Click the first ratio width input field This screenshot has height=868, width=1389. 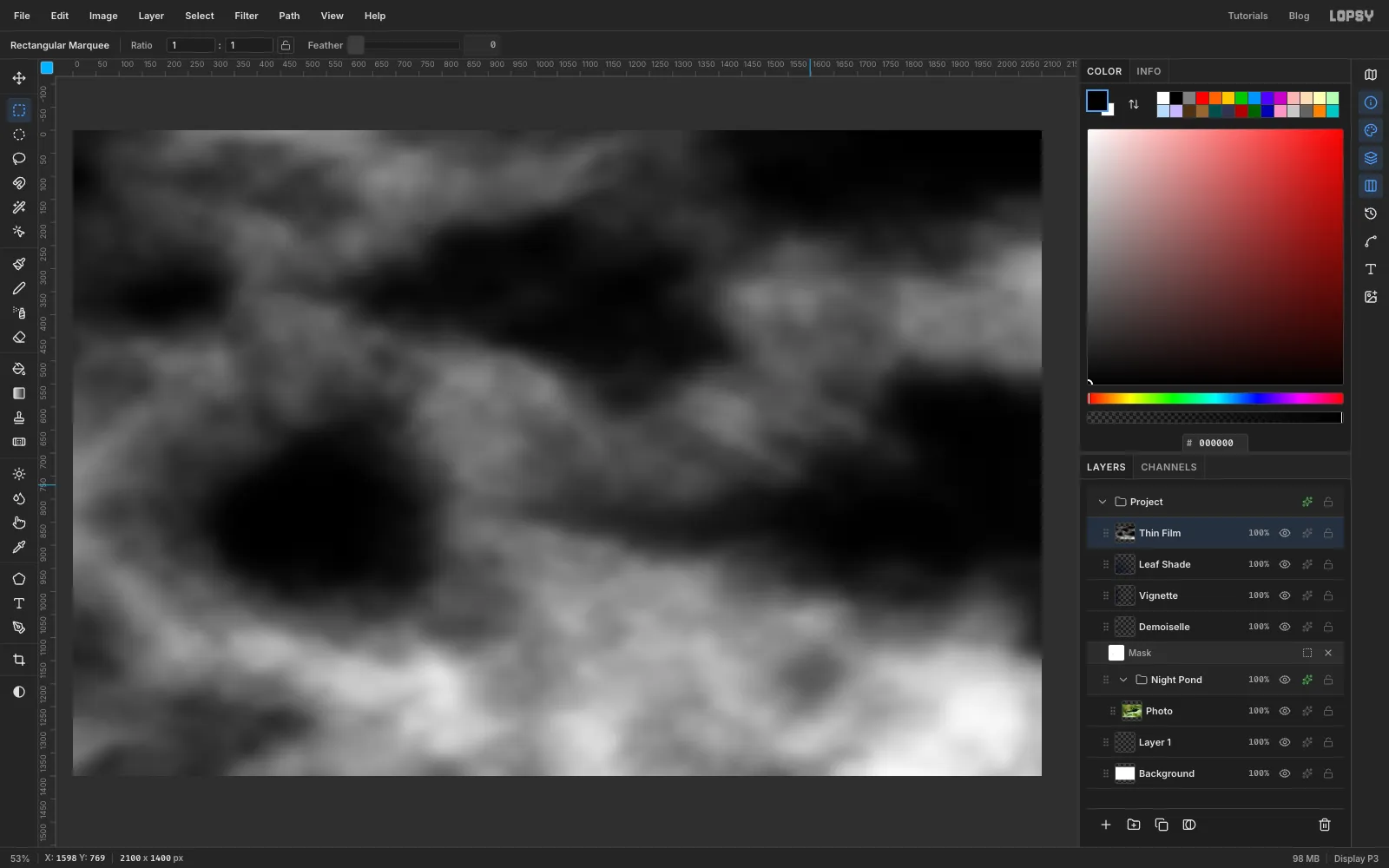190,45
